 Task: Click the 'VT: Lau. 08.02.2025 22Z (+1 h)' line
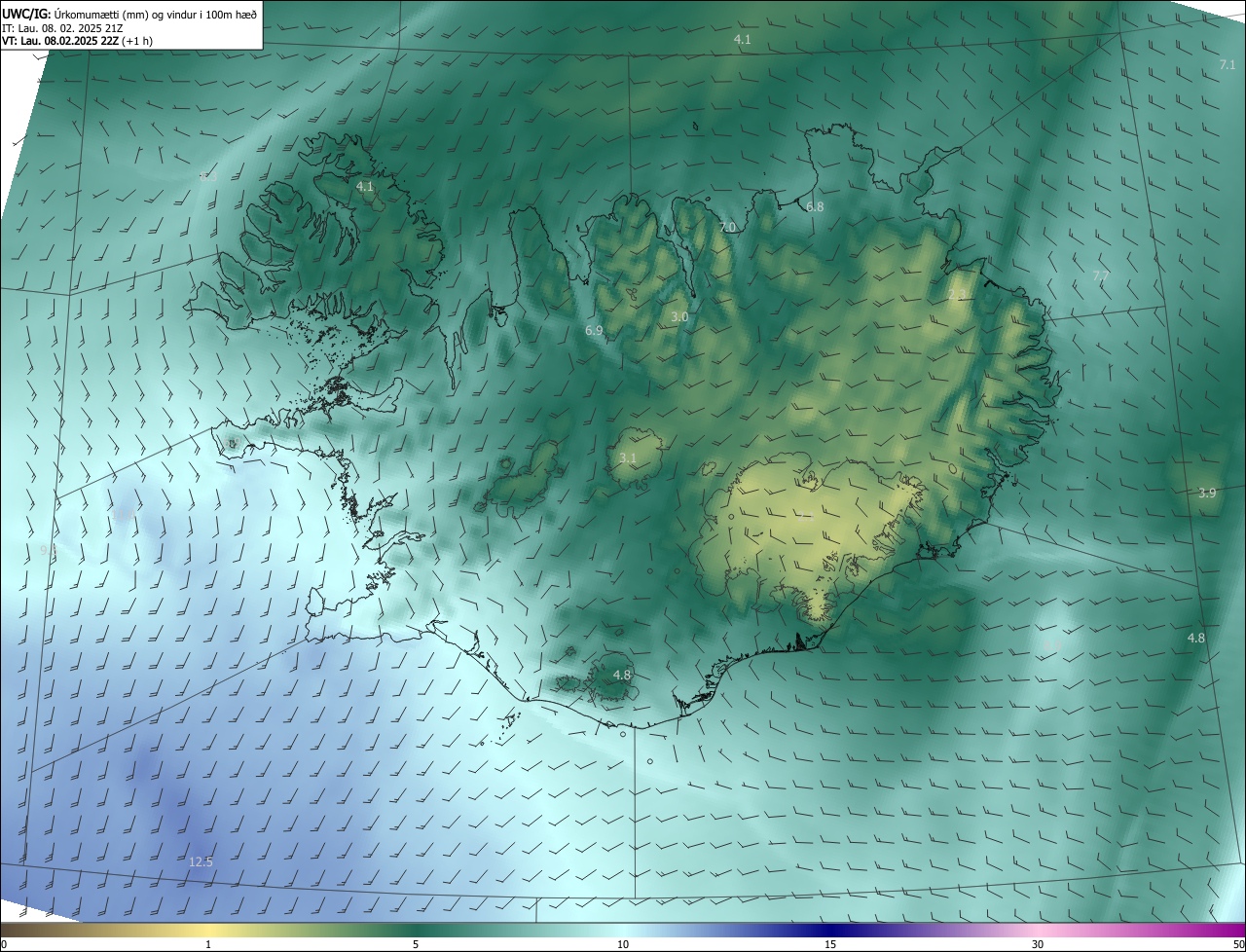[77, 41]
